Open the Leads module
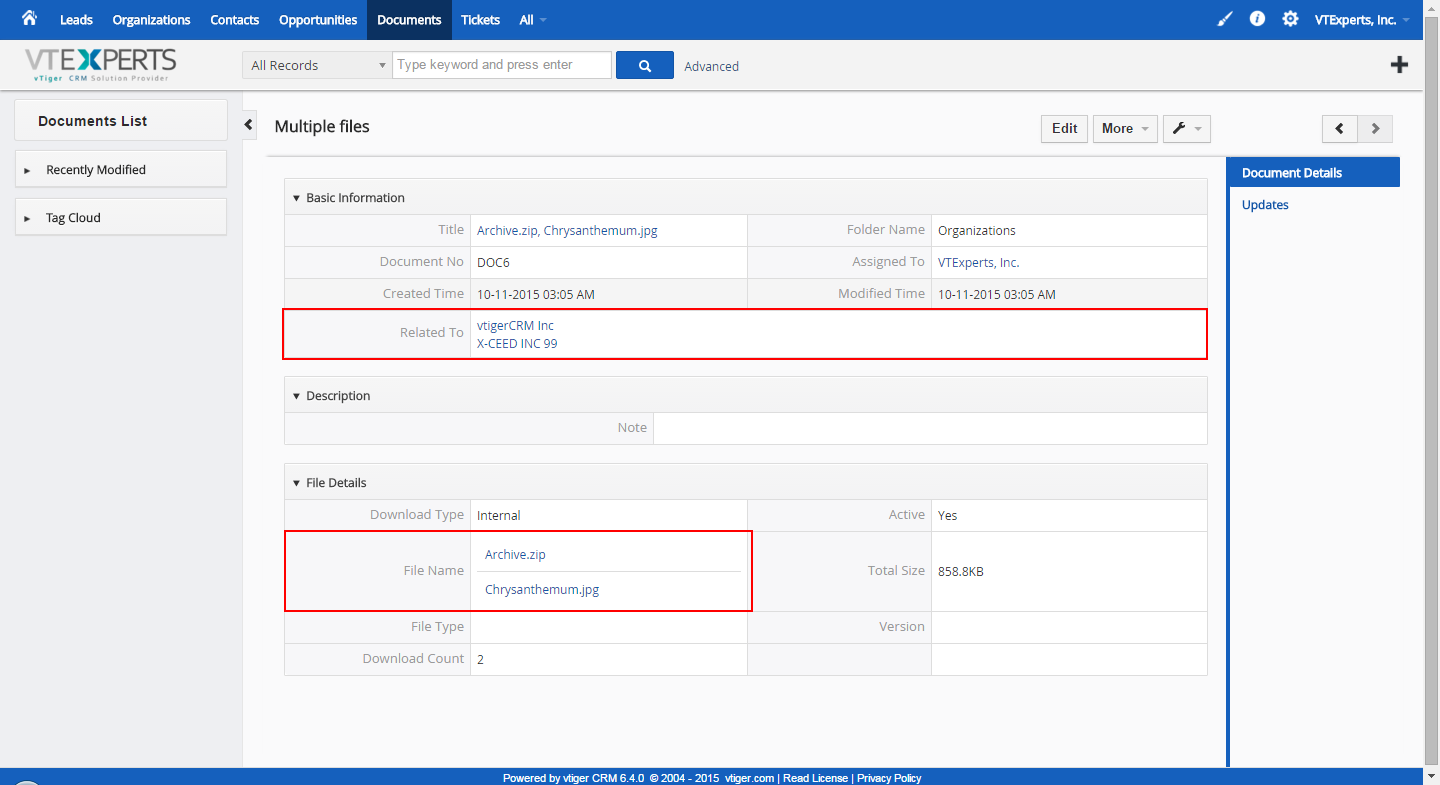The height and width of the screenshot is (785, 1440). pyautogui.click(x=76, y=20)
